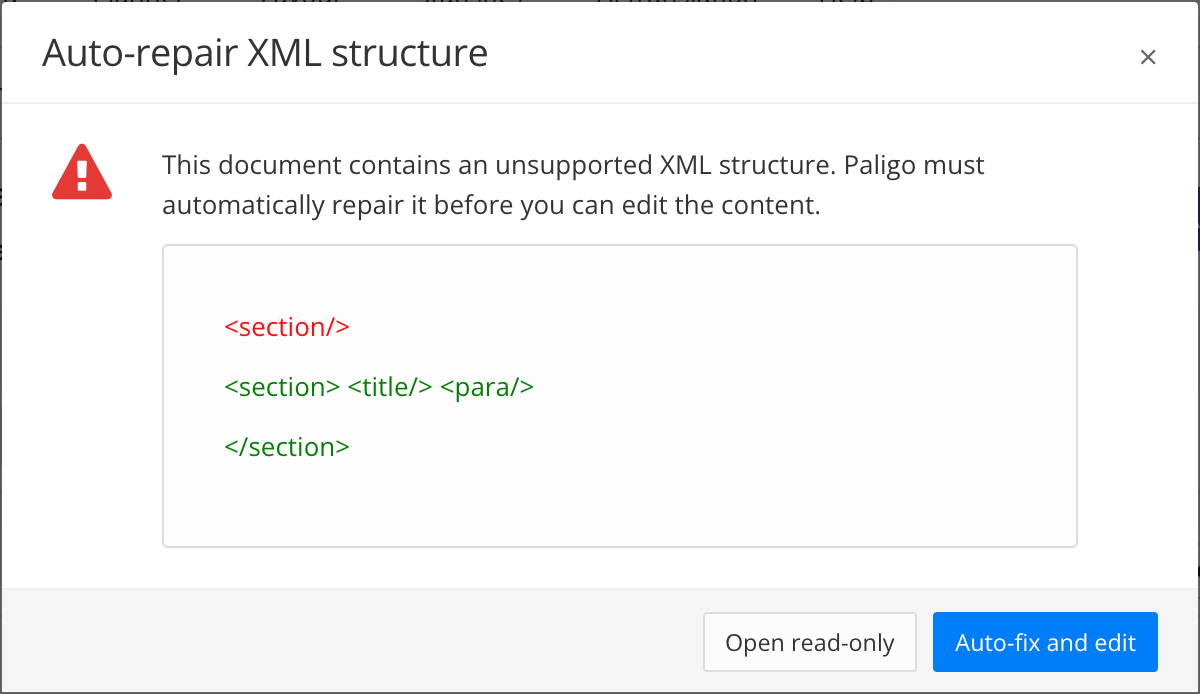Click the dialog footer area

[x=350, y=642]
